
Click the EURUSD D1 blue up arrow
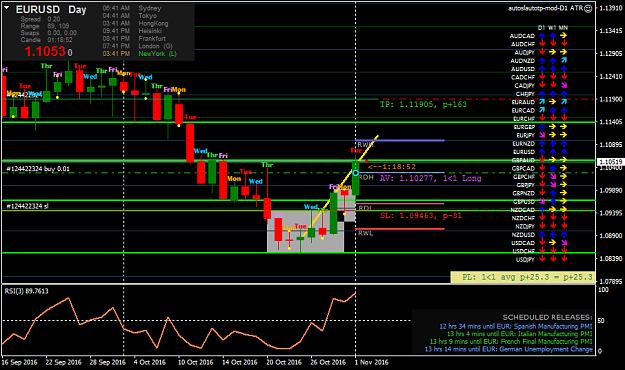pyautogui.click(x=542, y=152)
